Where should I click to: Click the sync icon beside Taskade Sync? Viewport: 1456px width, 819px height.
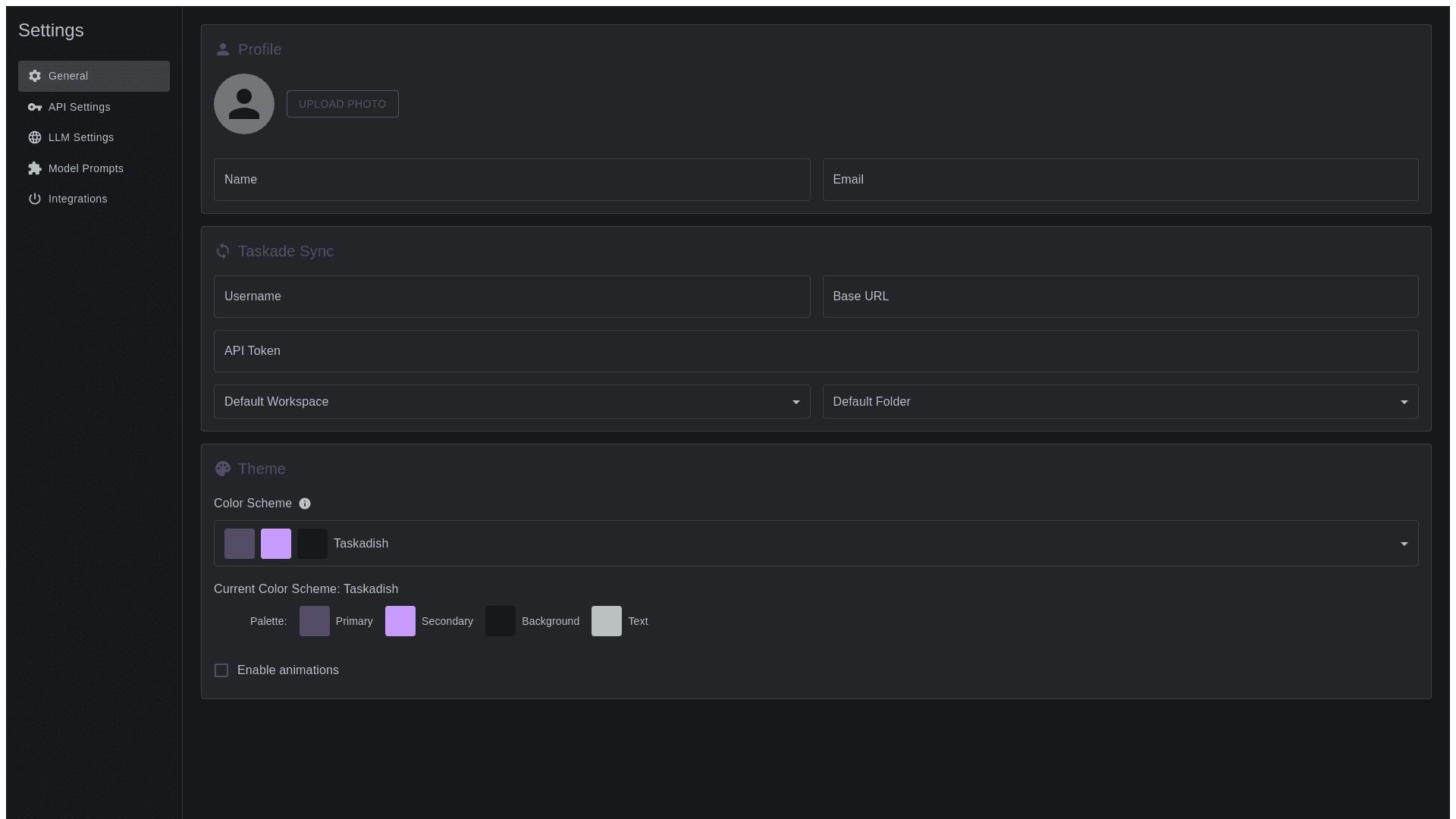pos(223,251)
